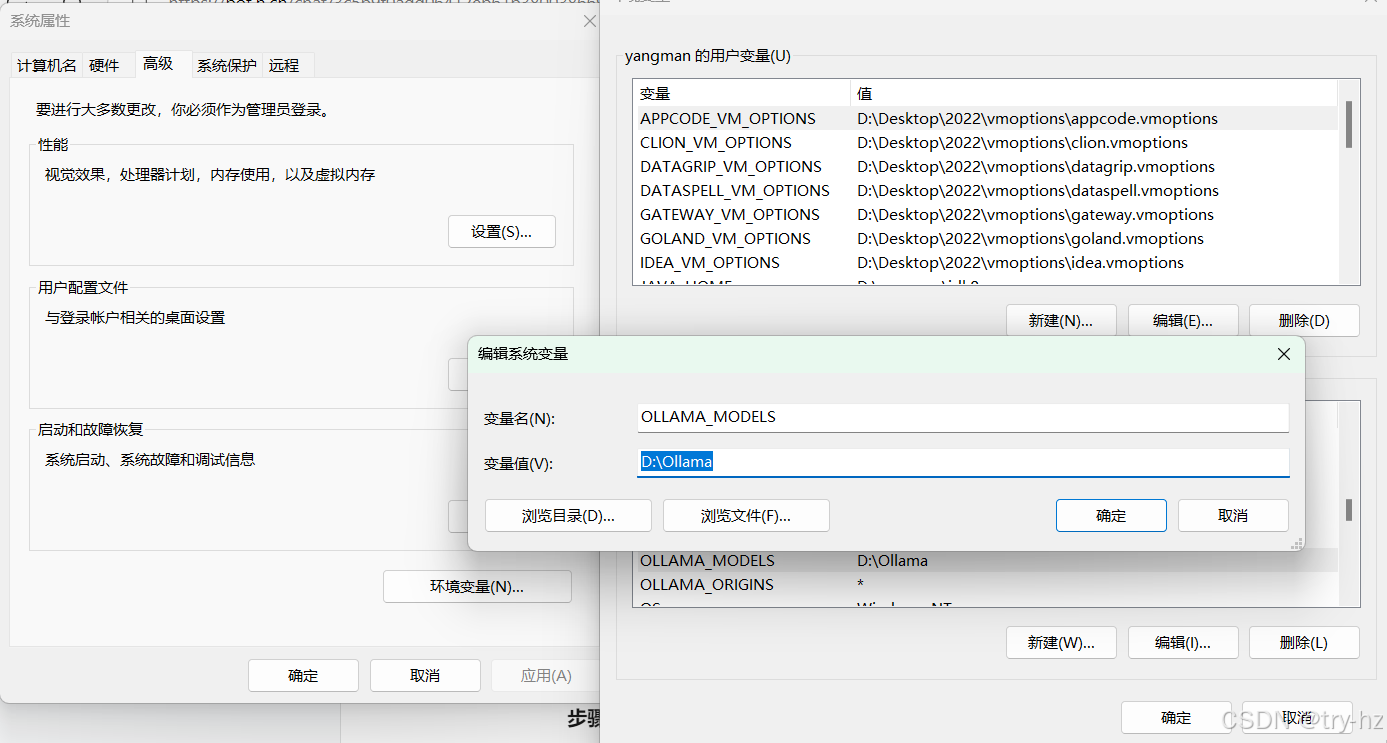Close the 系统属性 window
Screen dimensions: 1387x743
tap(589, 21)
